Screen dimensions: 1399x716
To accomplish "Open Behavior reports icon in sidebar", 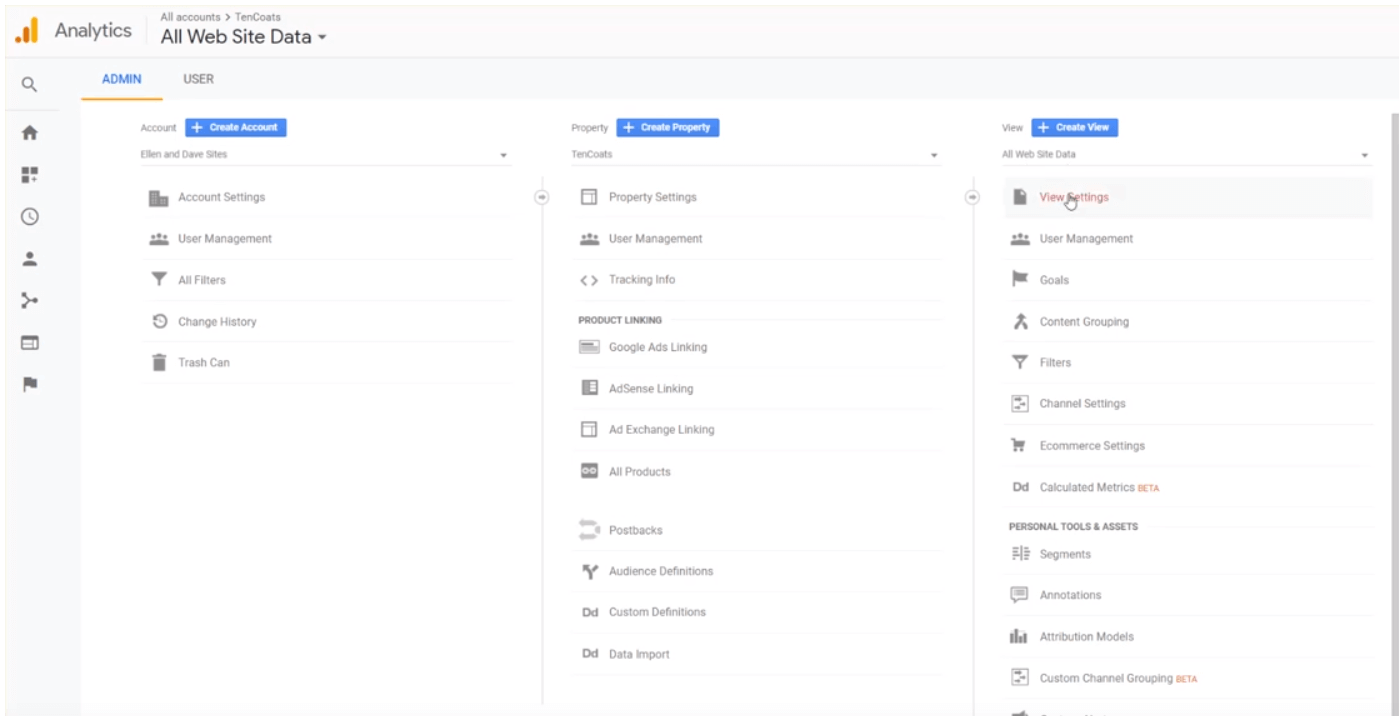I will [x=30, y=342].
